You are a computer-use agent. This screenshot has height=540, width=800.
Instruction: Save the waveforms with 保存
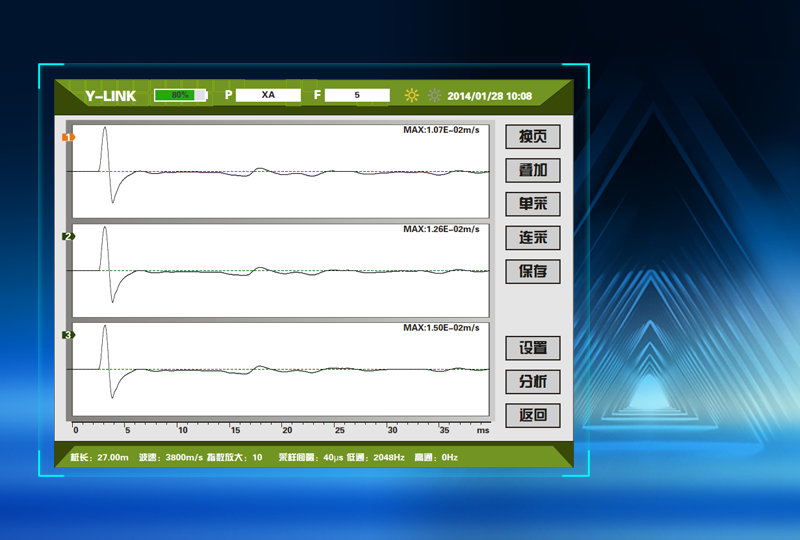pyautogui.click(x=532, y=271)
